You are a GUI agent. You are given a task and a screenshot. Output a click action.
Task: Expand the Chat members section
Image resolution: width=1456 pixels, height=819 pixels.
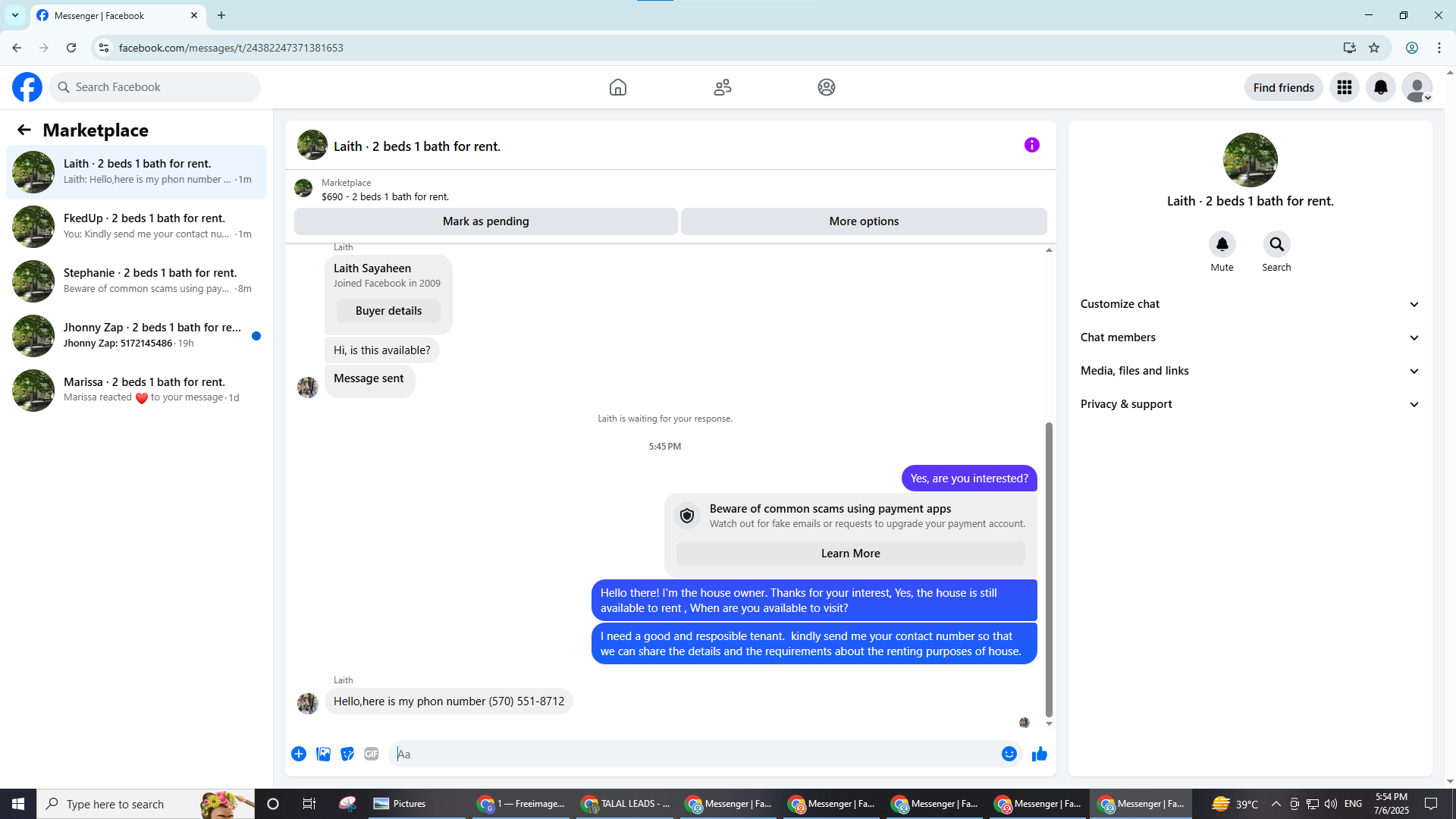click(1250, 337)
